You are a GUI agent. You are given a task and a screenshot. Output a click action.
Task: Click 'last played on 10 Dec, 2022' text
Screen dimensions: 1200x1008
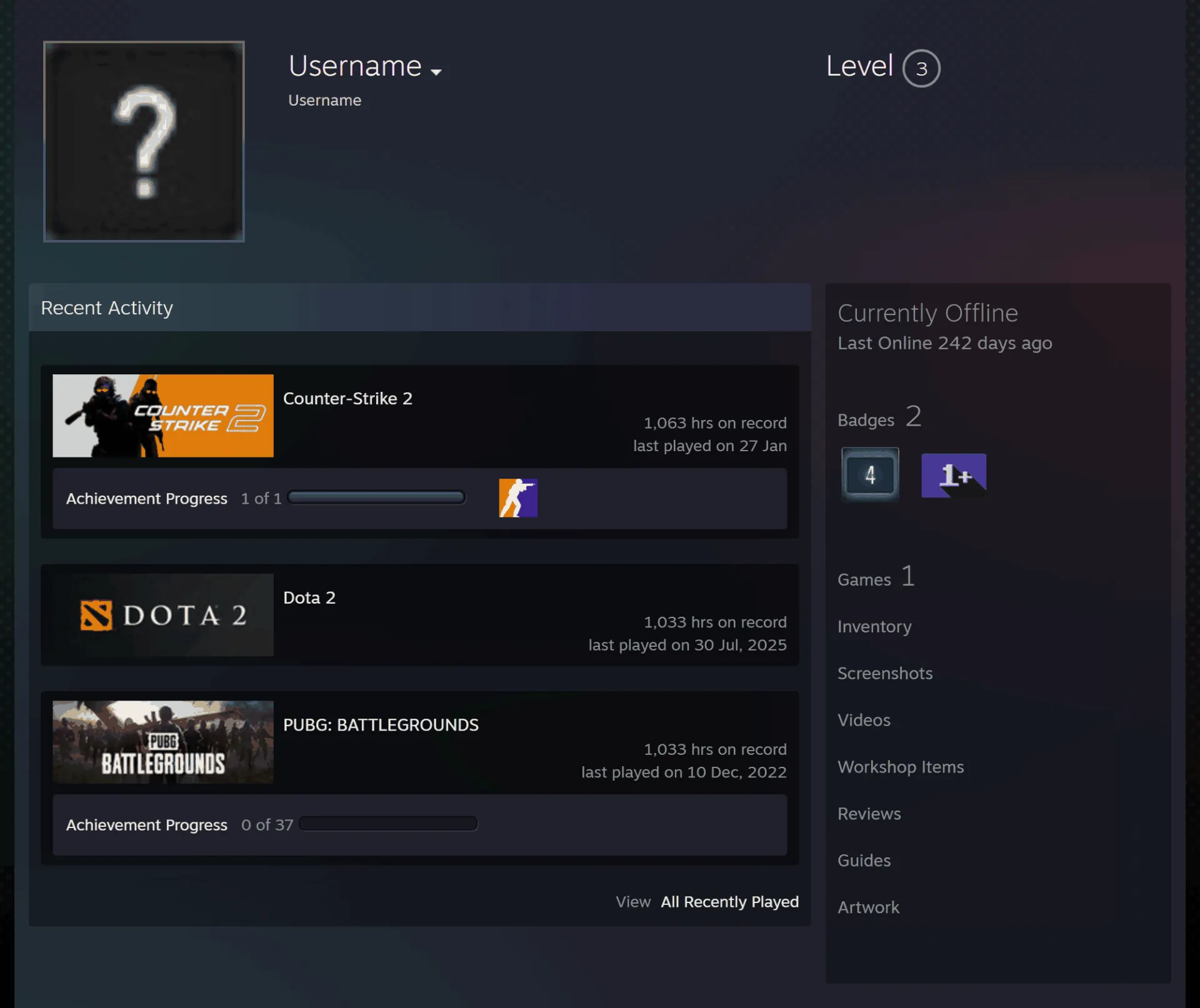click(x=684, y=772)
